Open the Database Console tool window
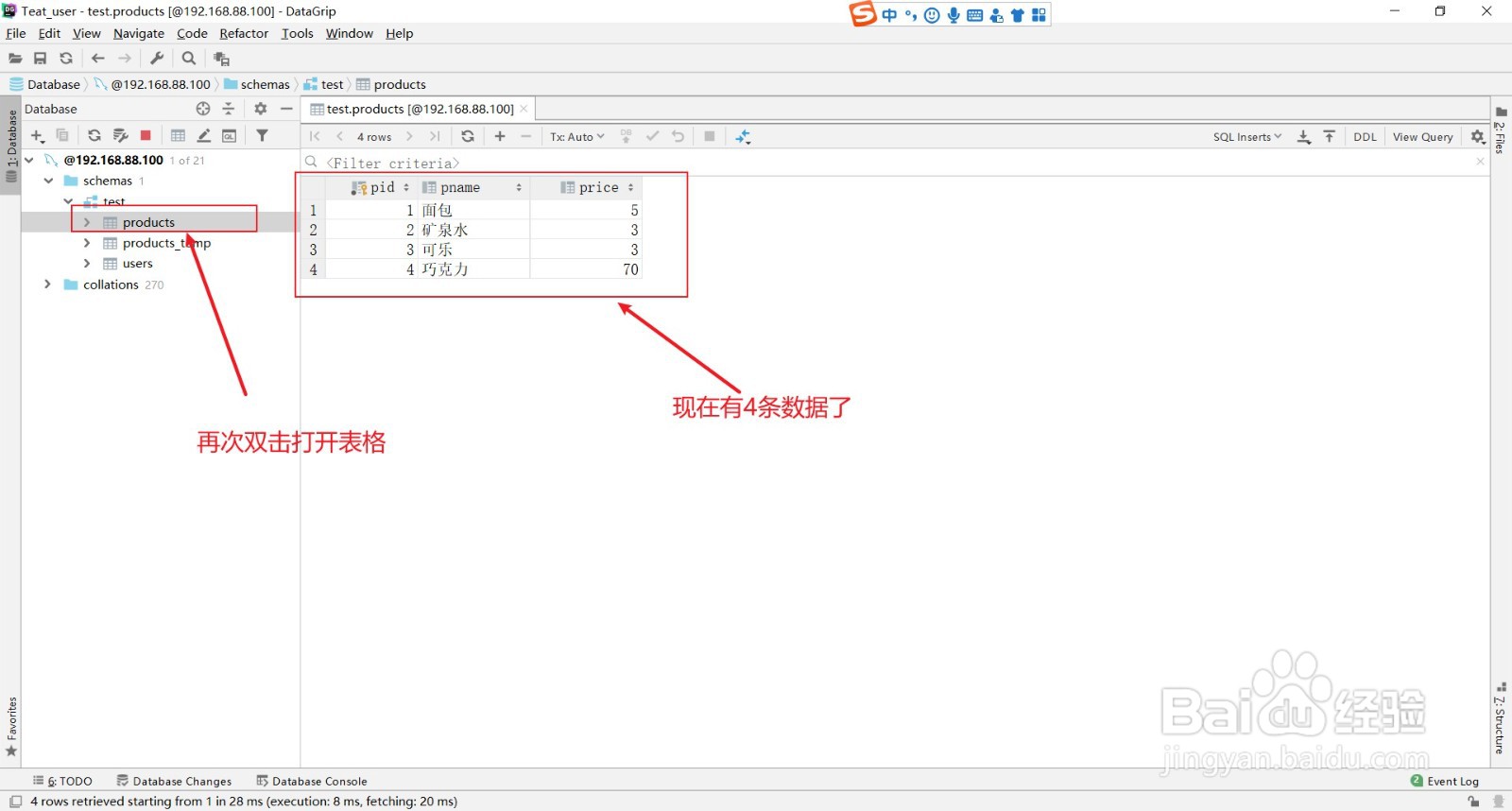The width and height of the screenshot is (1512, 811). click(312, 781)
